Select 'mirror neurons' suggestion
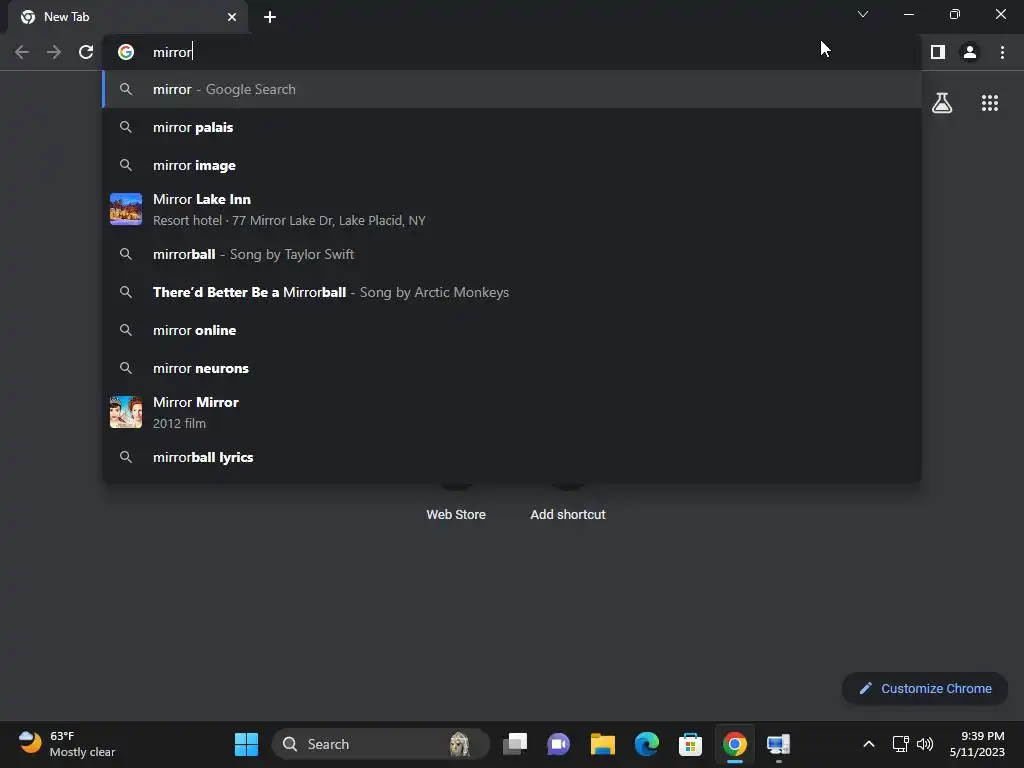Viewport: 1024px width, 768px height. tap(512, 368)
